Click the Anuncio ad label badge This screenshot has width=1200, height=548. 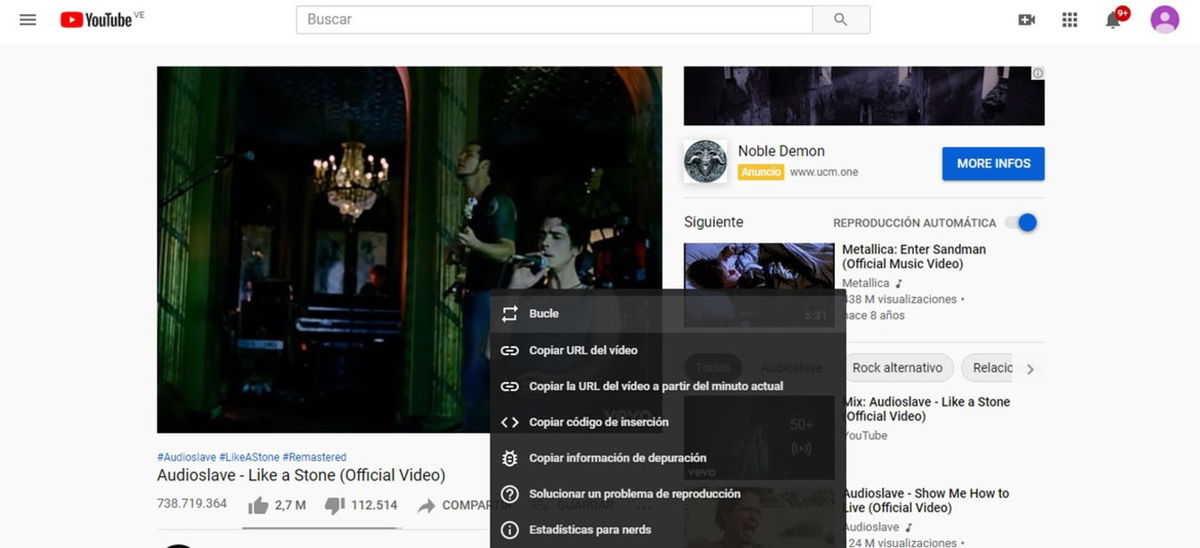point(761,172)
